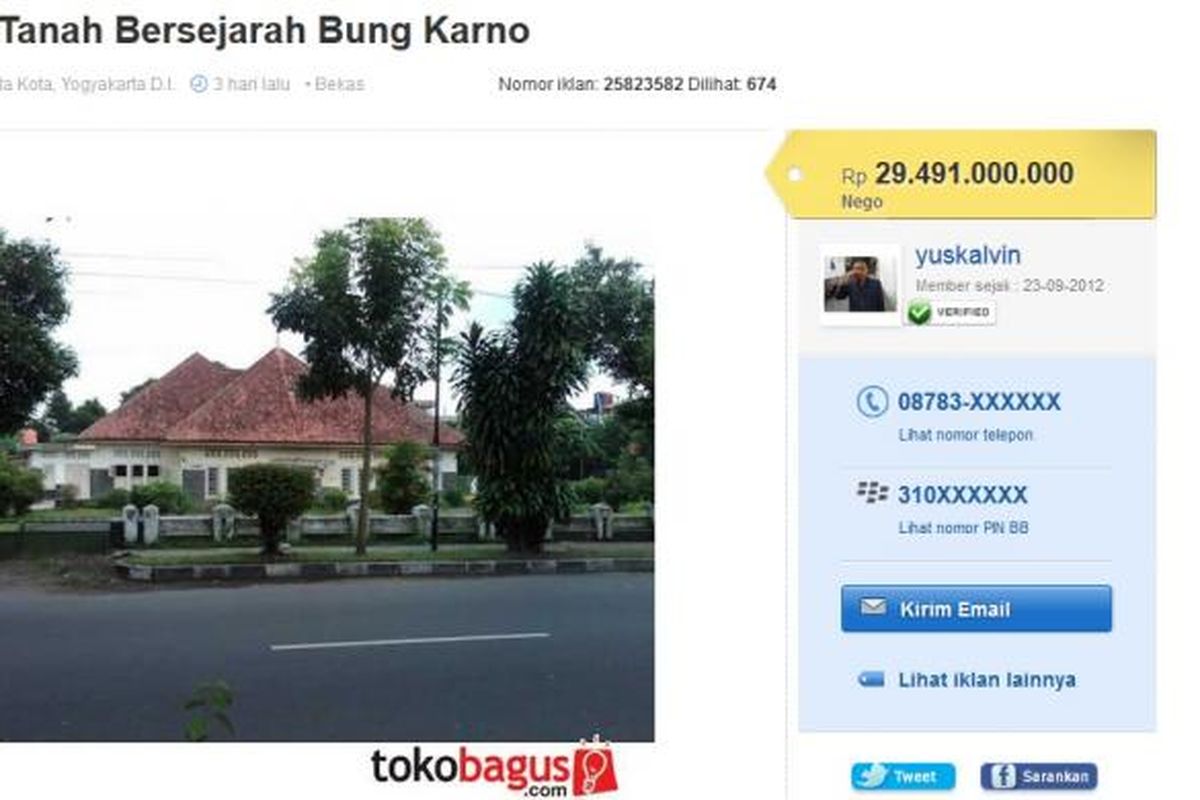Open Lihat iklan lainnya link

tap(987, 680)
